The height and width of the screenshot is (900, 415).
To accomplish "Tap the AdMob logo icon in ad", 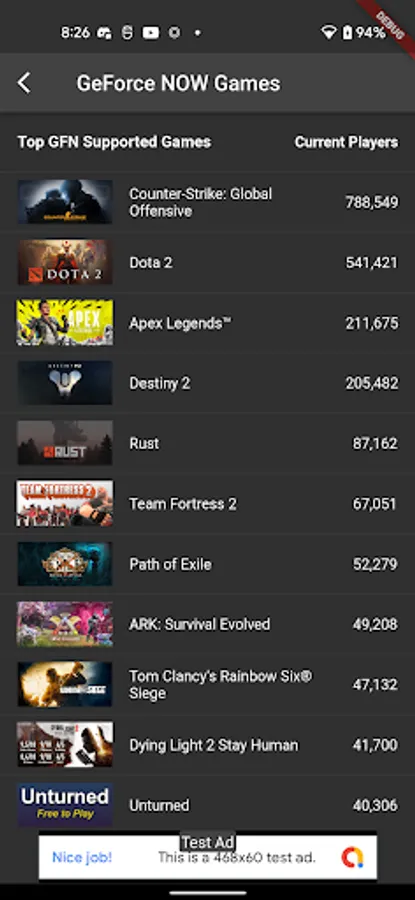I will coord(352,858).
